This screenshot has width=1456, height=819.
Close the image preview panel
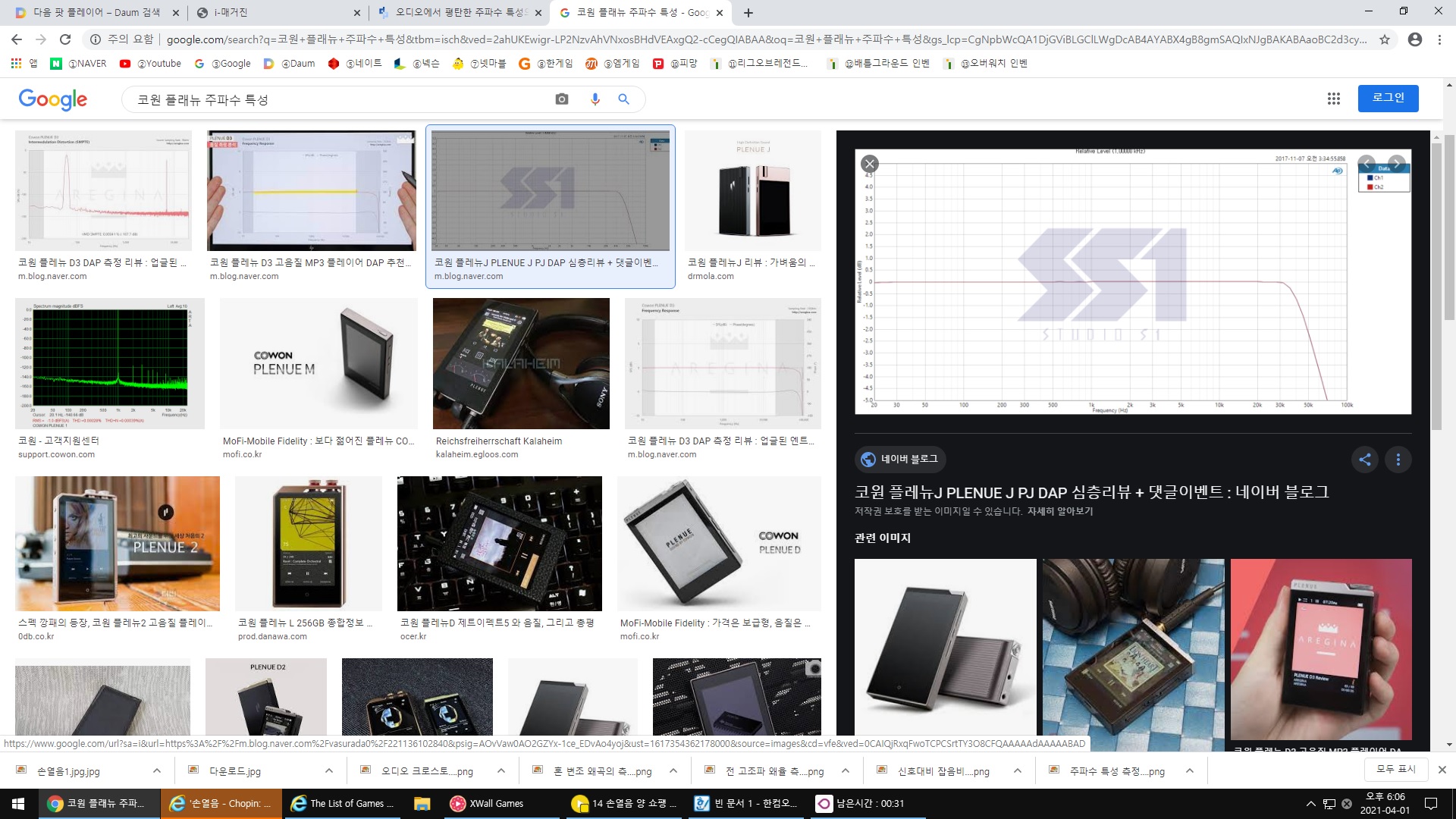tap(870, 164)
